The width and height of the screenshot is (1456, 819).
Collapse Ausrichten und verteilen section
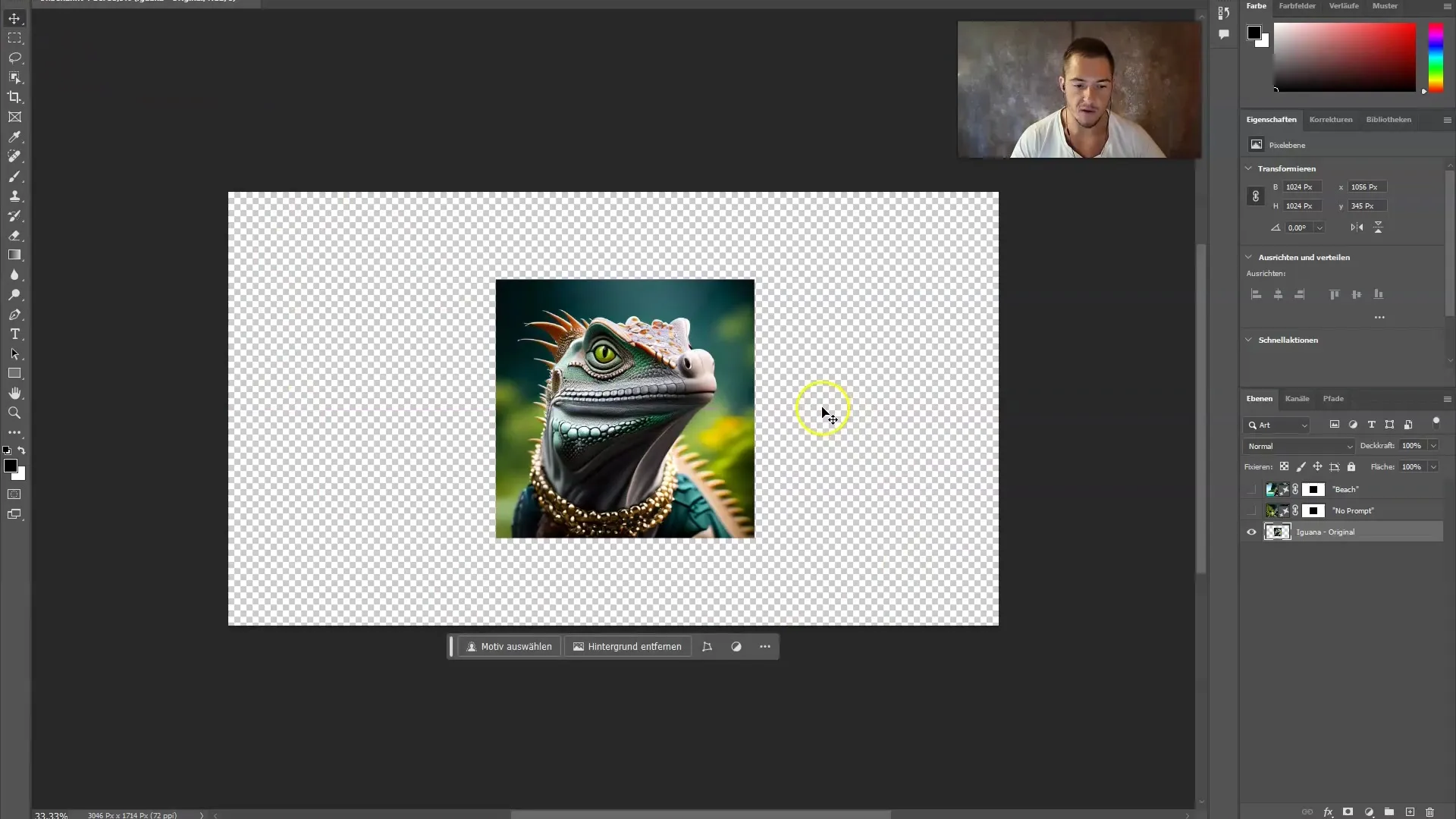(1248, 257)
